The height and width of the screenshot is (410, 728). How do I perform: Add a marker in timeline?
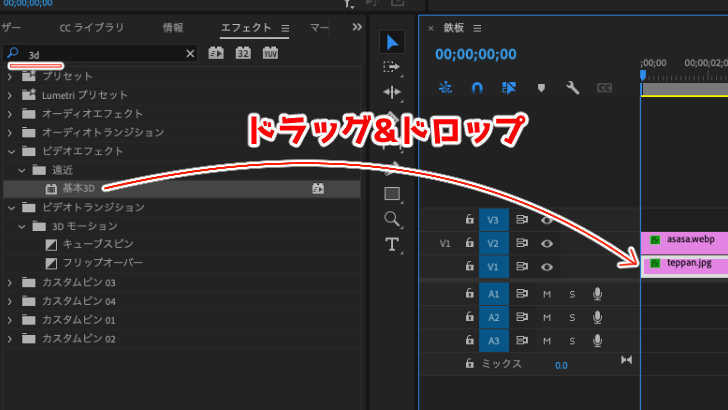[541, 88]
